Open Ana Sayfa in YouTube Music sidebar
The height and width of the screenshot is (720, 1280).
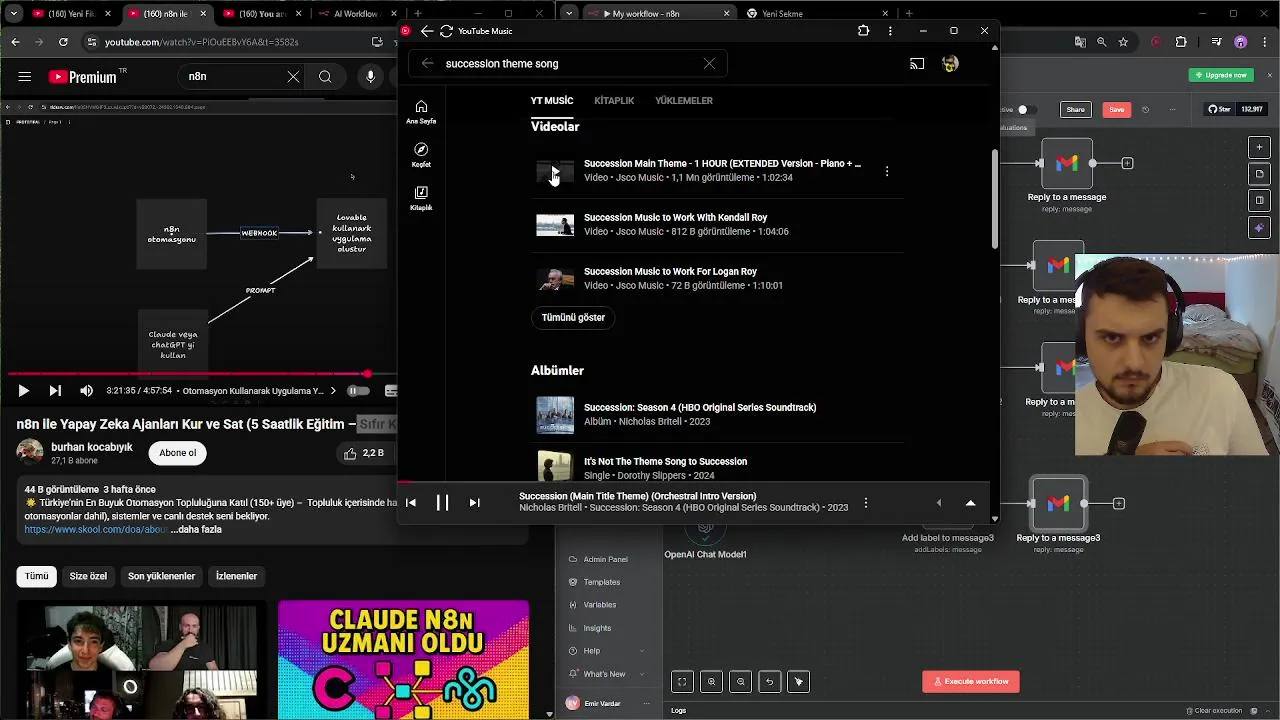tap(421, 112)
